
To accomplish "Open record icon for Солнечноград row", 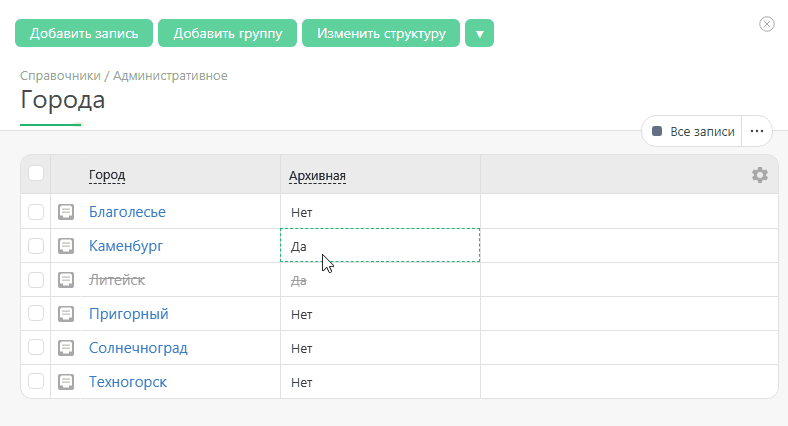I will [x=66, y=348].
